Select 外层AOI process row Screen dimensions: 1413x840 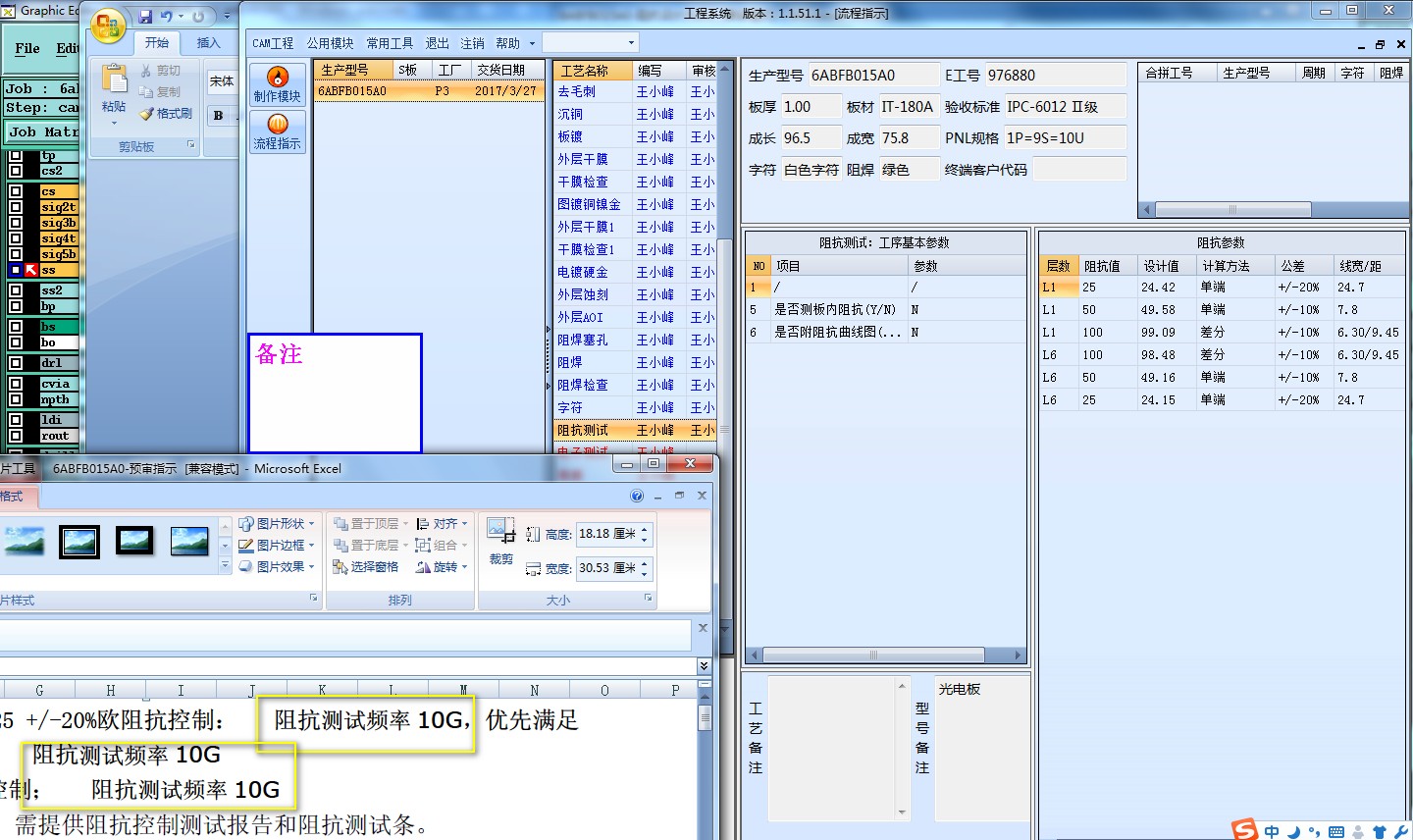click(634, 317)
